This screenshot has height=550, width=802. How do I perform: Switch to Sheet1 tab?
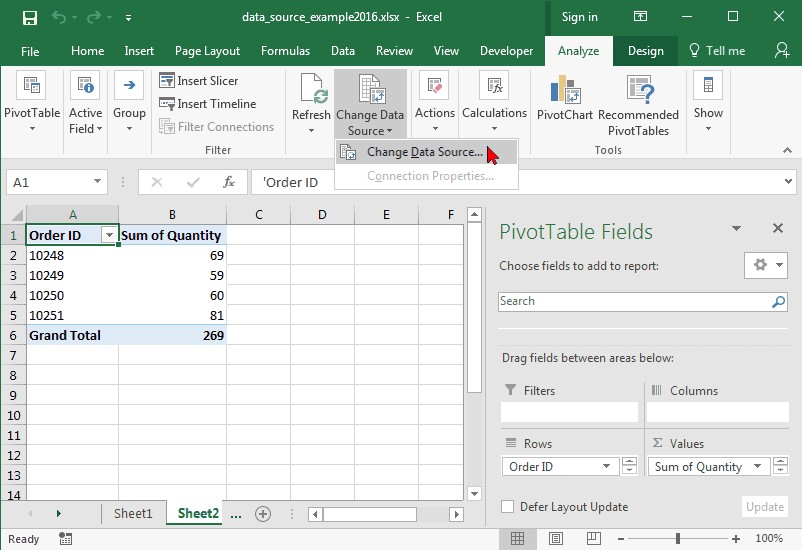click(133, 513)
